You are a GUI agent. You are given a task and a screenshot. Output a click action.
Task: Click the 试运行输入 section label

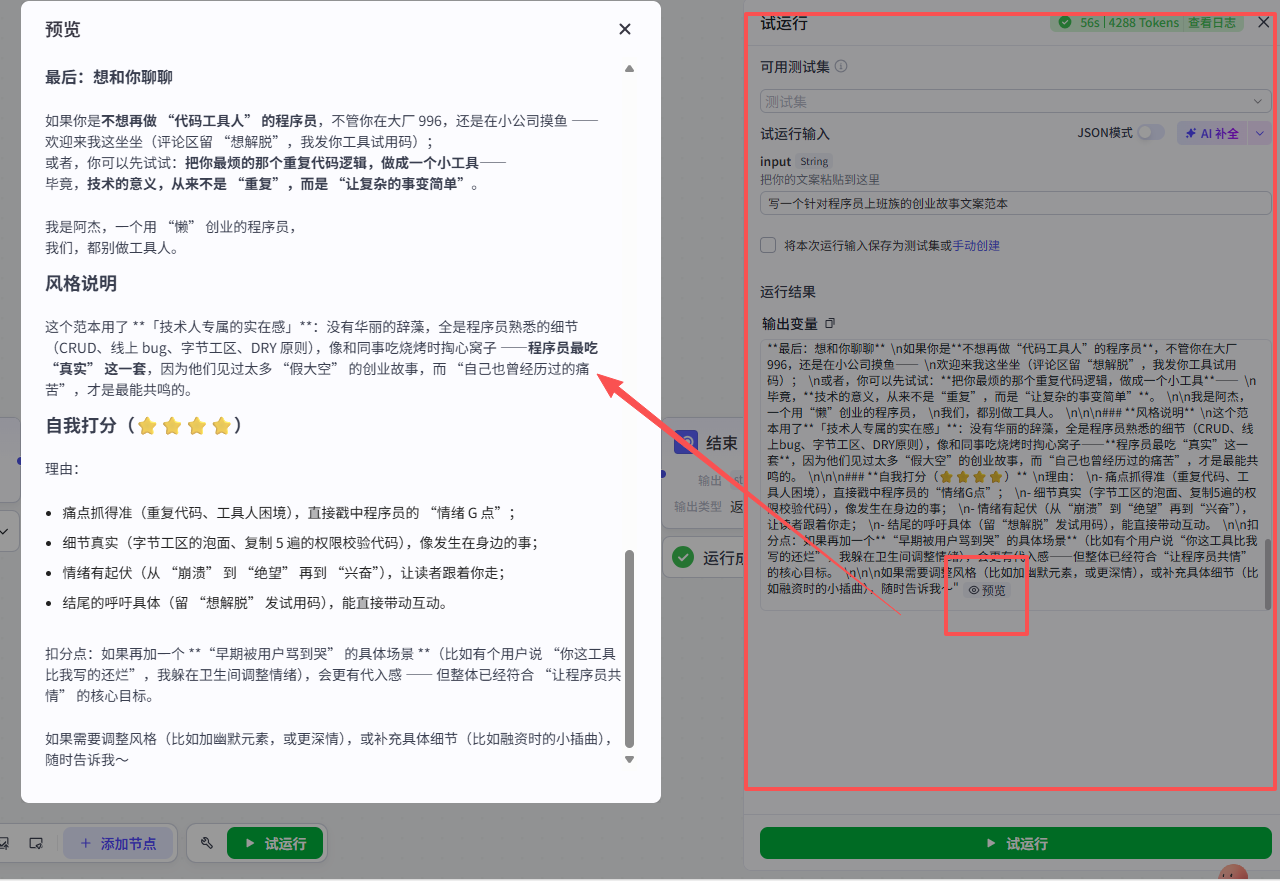pyautogui.click(x=795, y=133)
